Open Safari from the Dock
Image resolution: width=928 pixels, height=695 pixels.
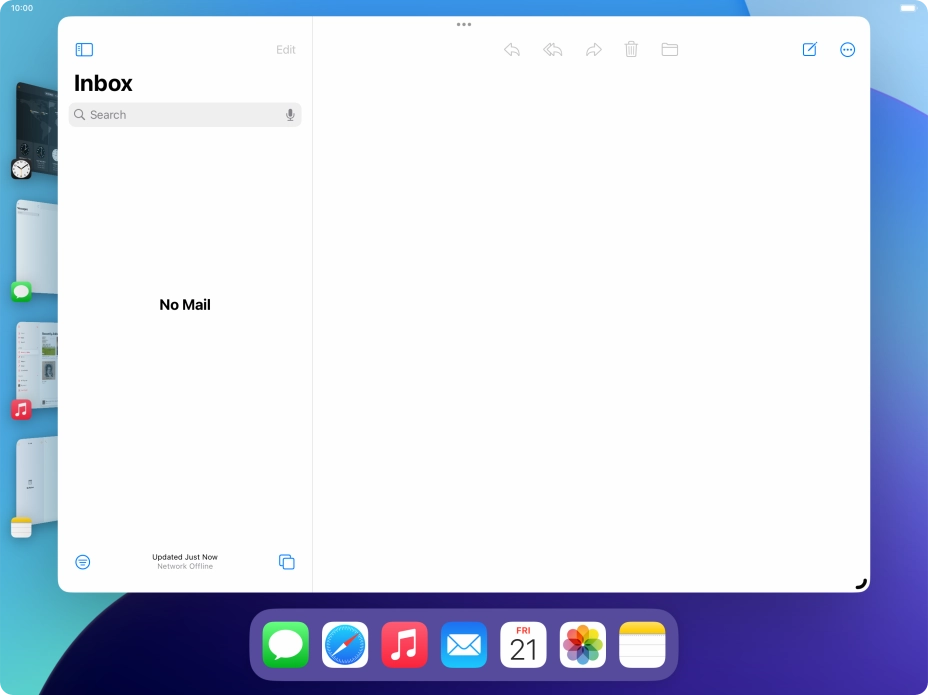coord(344,643)
